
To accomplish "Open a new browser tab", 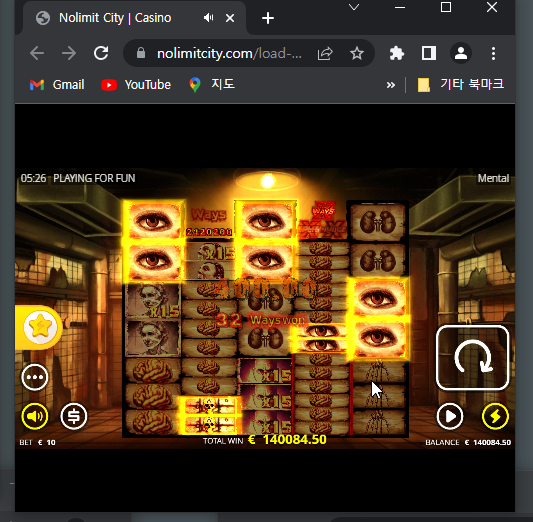I will [268, 18].
